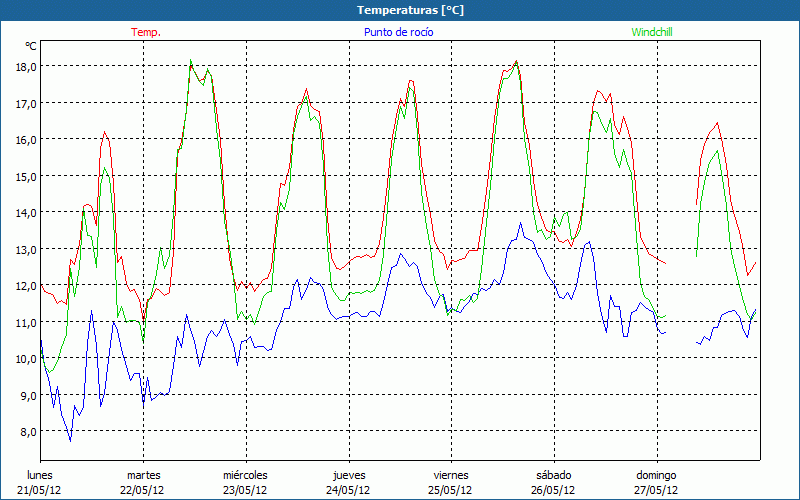Click the Temperaturas [°C] chart title
The height and width of the screenshot is (500, 800).
pyautogui.click(x=410, y=10)
